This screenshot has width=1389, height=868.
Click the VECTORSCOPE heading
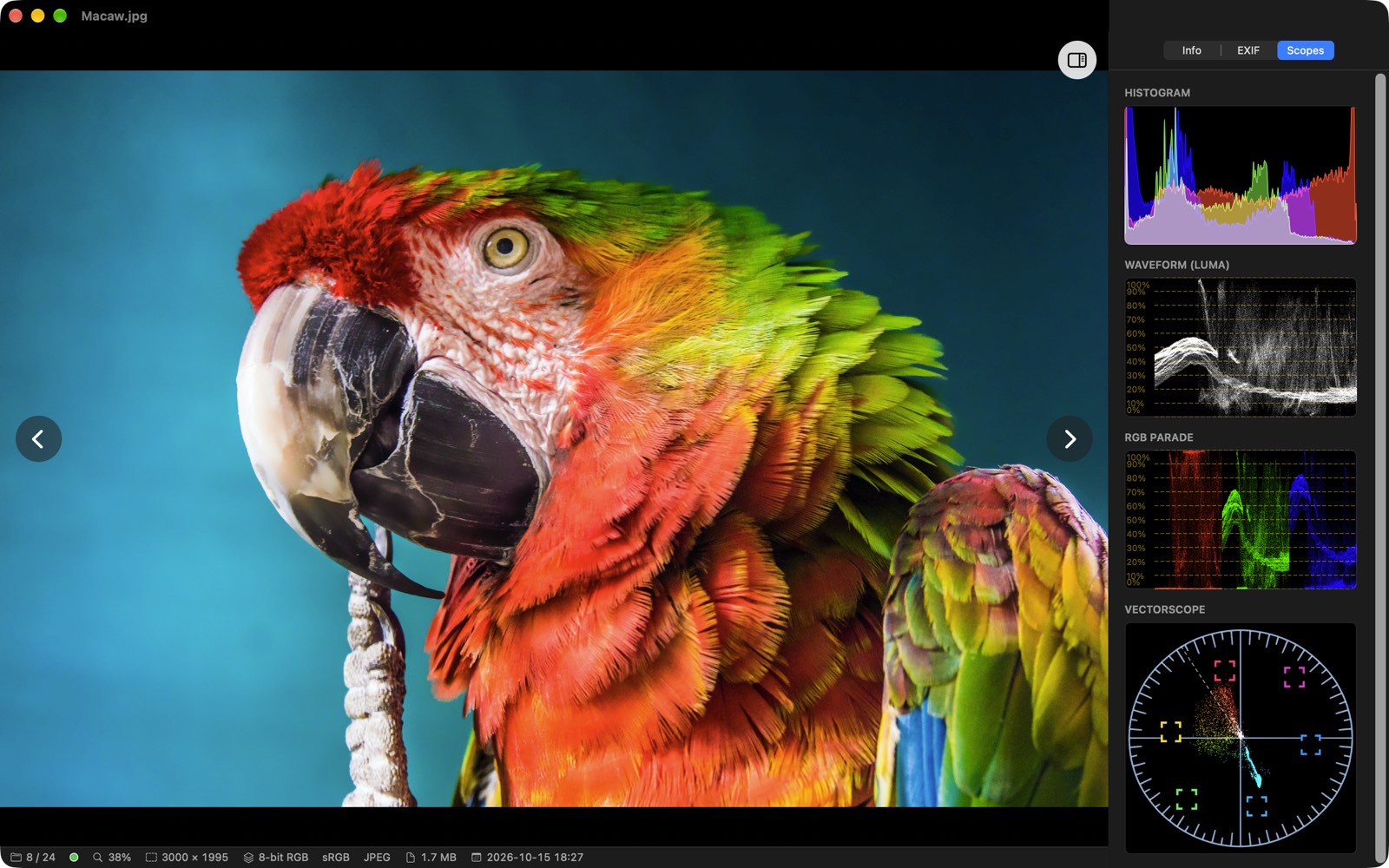[x=1164, y=609]
